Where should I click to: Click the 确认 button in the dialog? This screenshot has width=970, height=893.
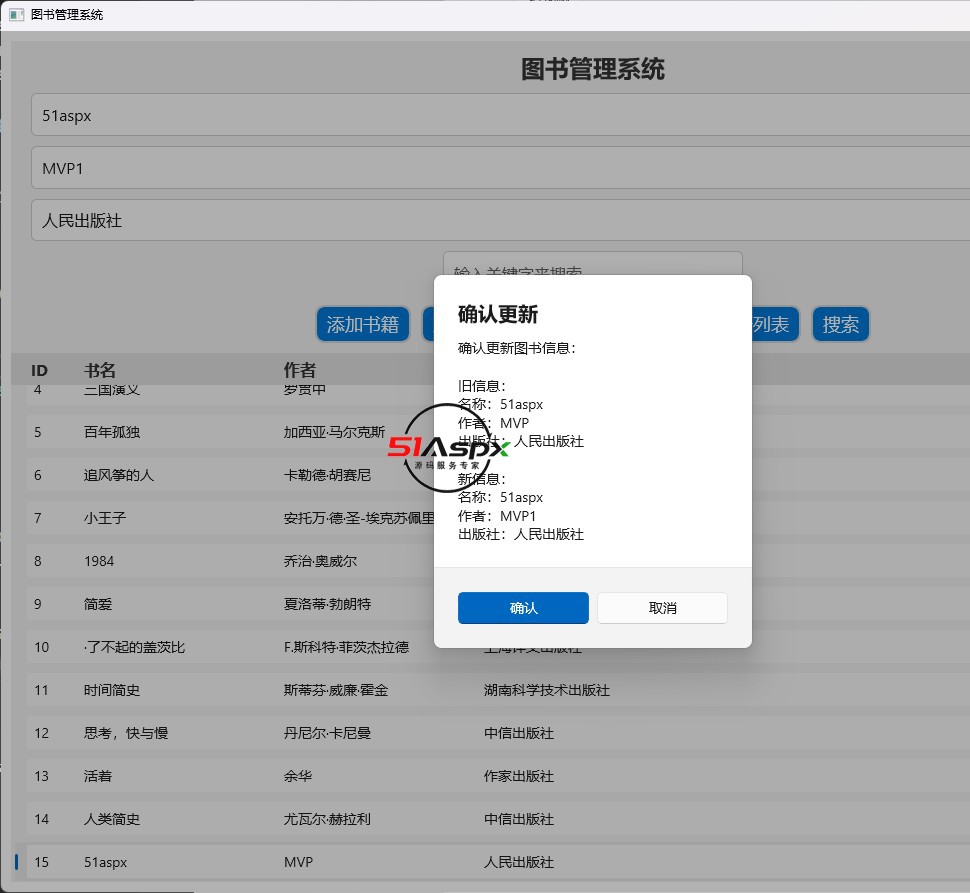[x=523, y=608]
